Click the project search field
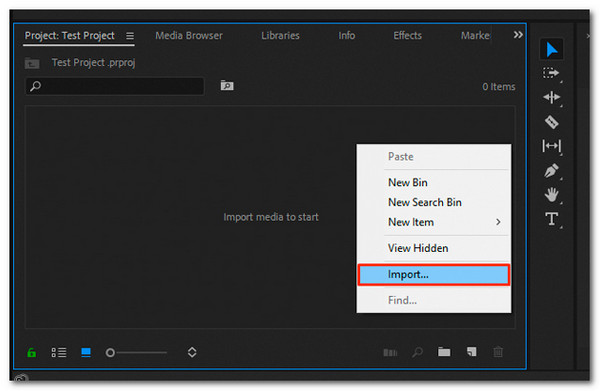The height and width of the screenshot is (391, 600). [x=115, y=86]
